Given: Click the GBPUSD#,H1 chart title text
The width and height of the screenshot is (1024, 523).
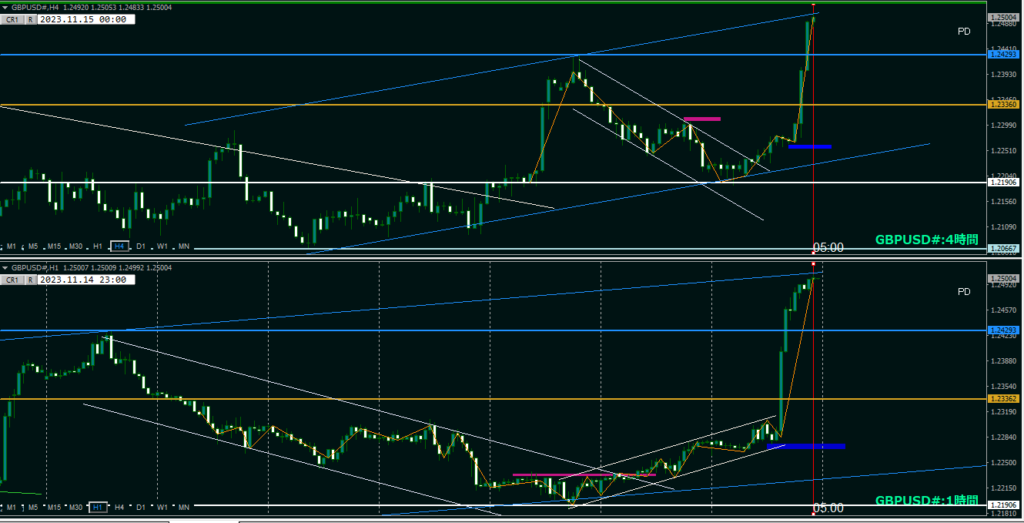Looking at the screenshot, I should pos(35,268).
